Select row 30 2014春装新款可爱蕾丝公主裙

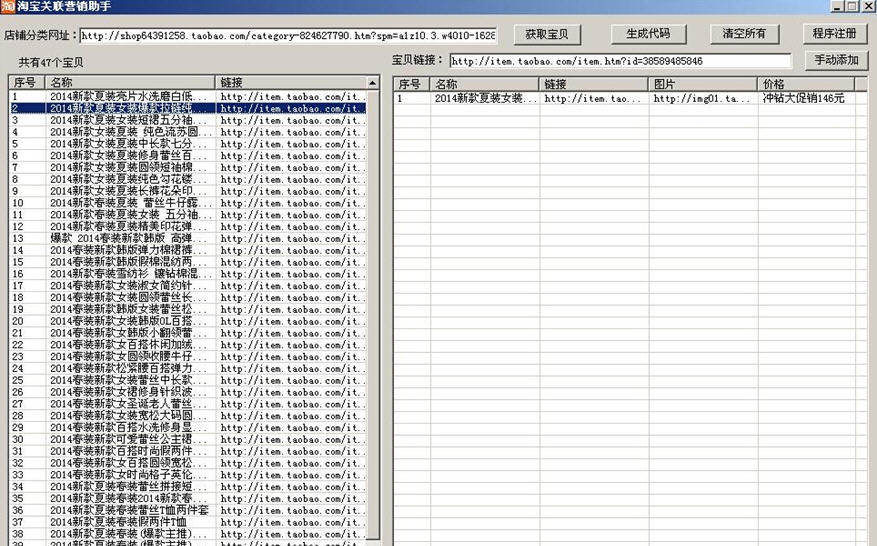(x=188, y=439)
